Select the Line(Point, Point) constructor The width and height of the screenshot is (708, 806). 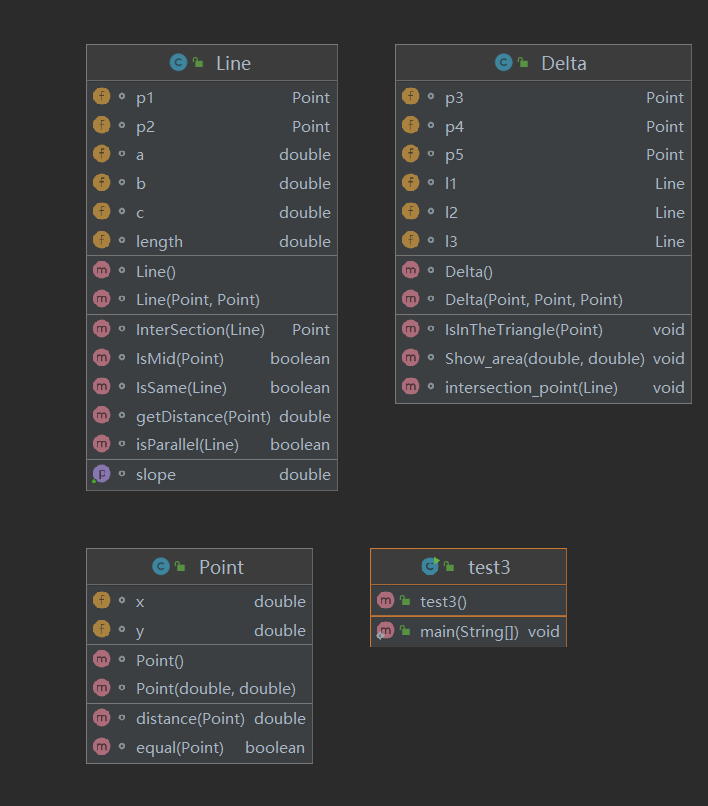point(198,299)
